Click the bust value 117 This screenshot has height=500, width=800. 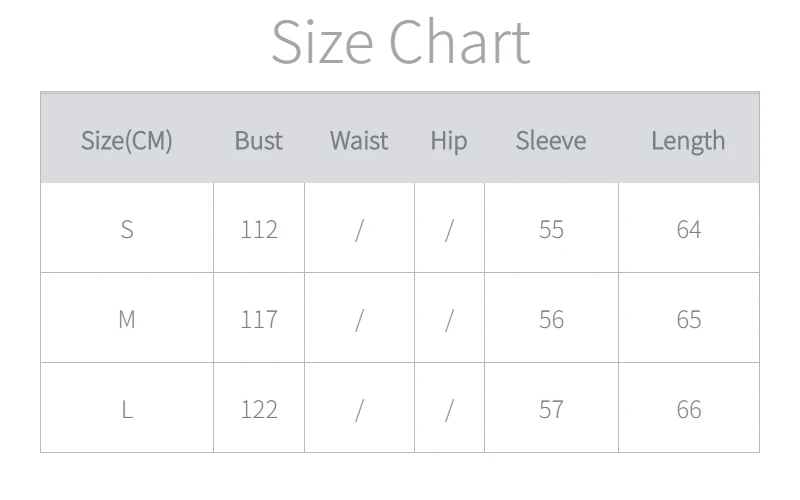tap(259, 319)
